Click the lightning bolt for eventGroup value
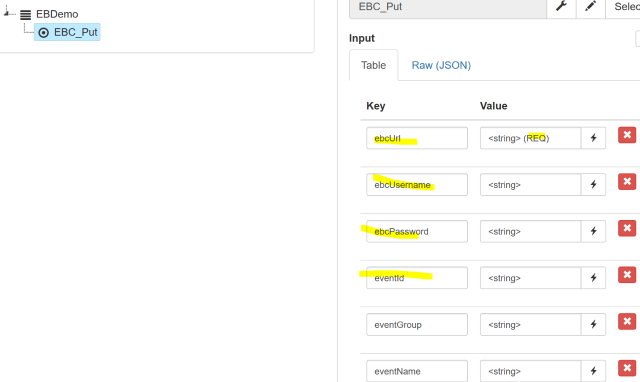Viewport: 640px width, 382px height. pos(593,324)
